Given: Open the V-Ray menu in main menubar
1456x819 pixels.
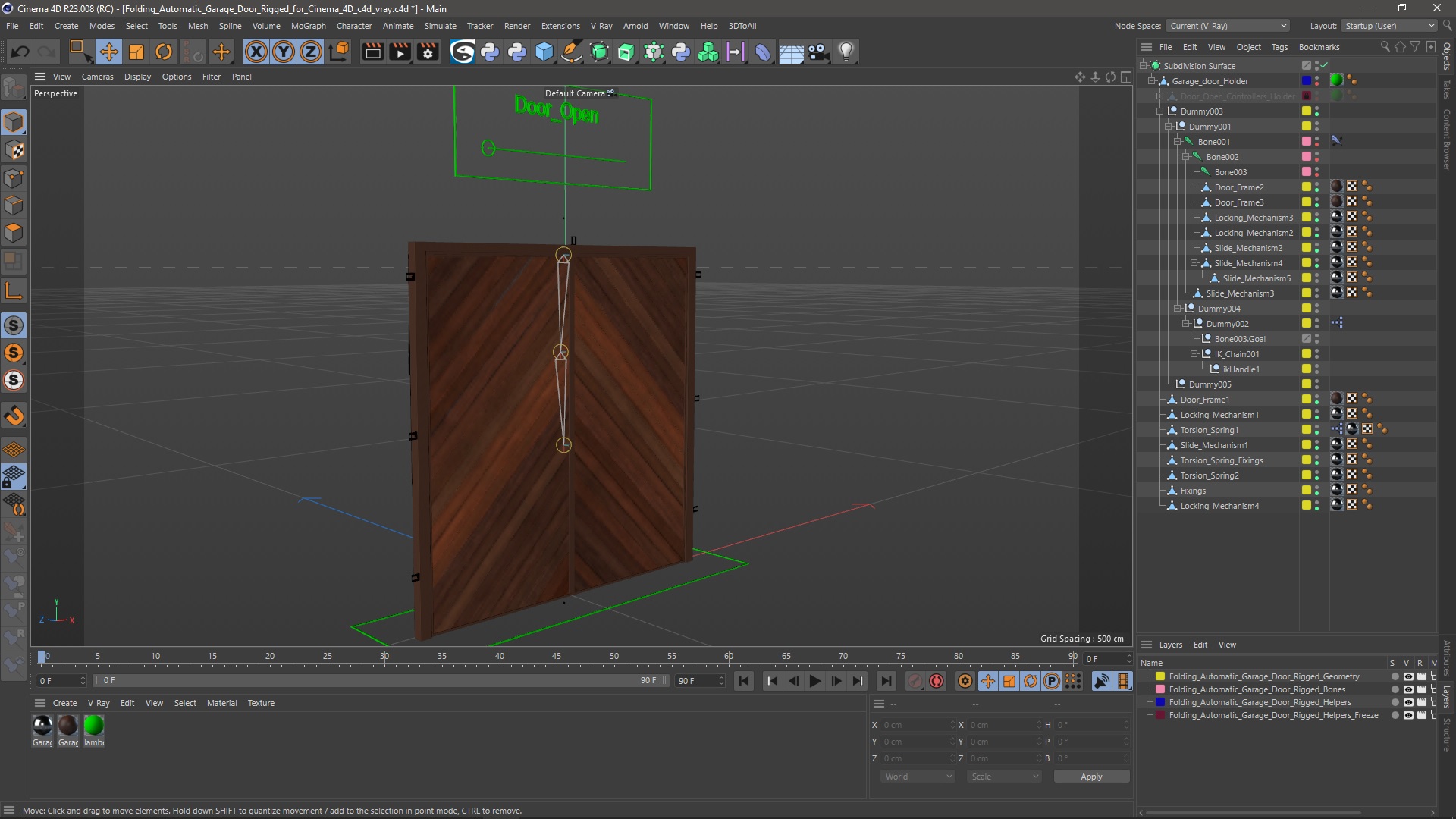Looking at the screenshot, I should 601,26.
